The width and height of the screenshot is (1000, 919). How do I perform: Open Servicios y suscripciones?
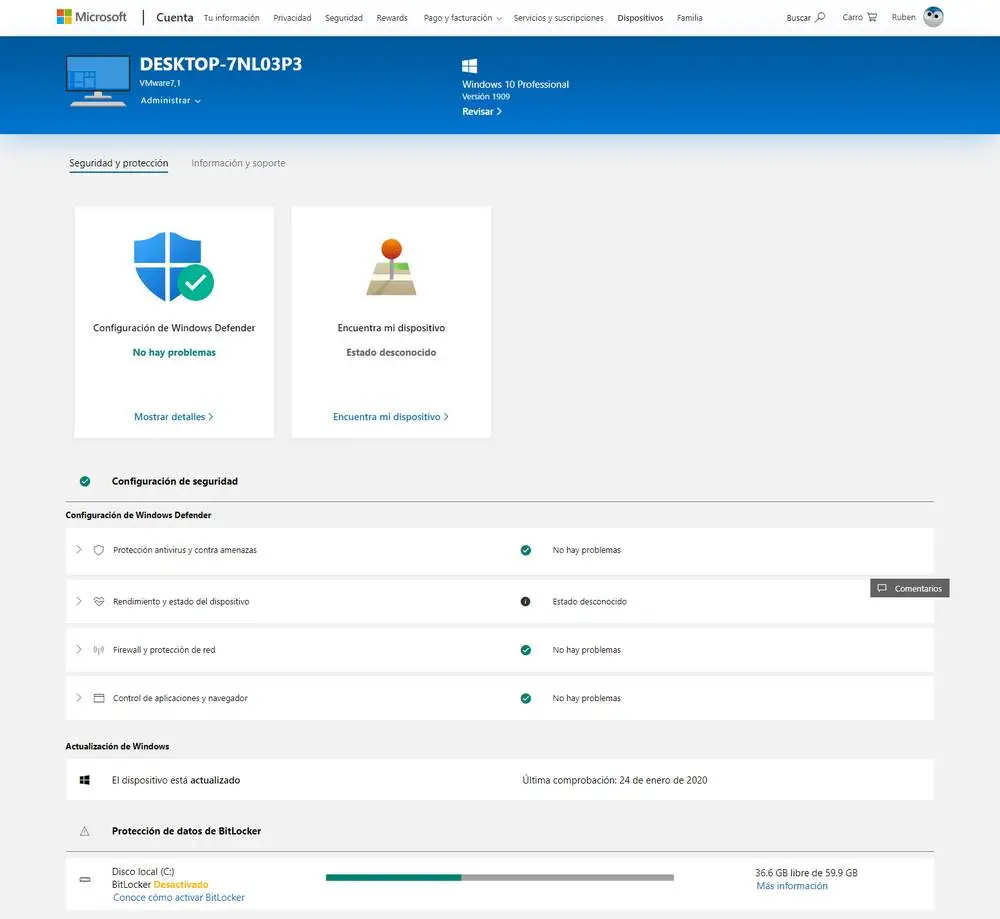tap(558, 18)
